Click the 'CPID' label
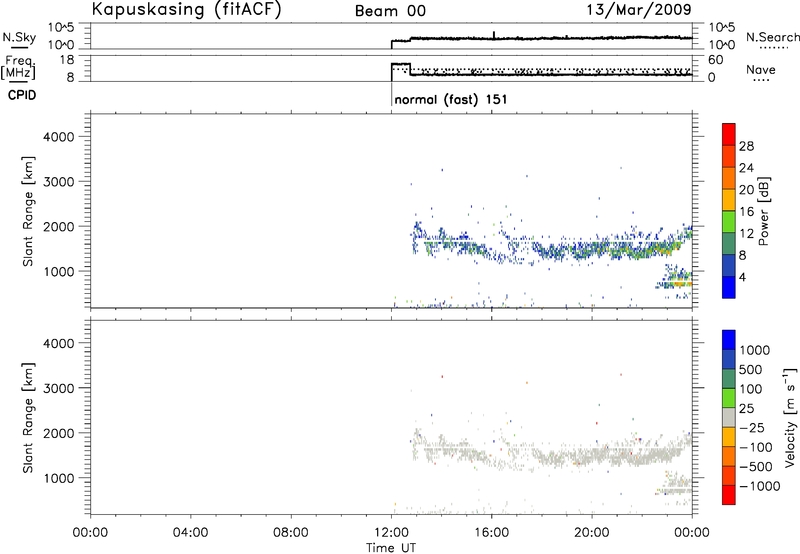The image size is (800, 554). [x=22, y=95]
